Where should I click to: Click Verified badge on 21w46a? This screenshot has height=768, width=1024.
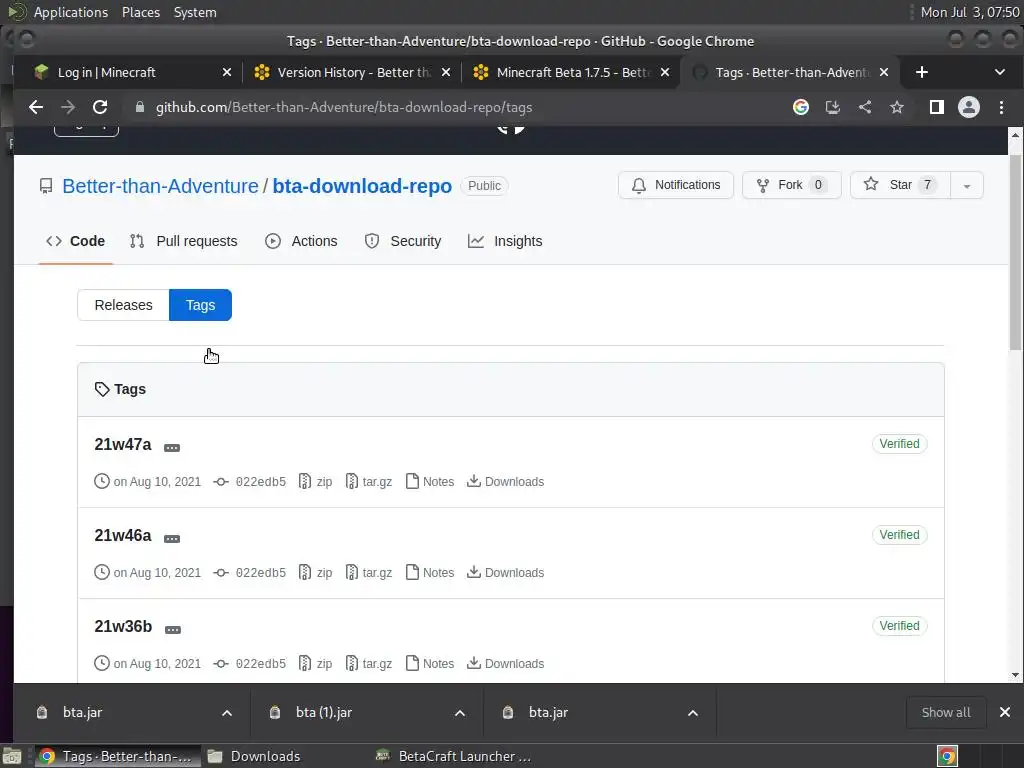click(x=899, y=535)
